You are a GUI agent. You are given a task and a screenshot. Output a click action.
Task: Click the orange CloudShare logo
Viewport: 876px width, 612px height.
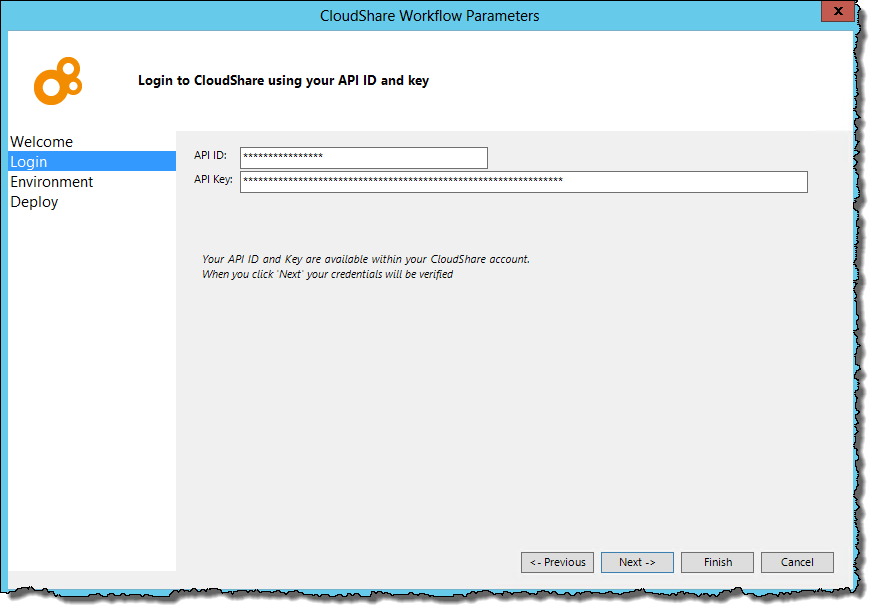(x=56, y=82)
